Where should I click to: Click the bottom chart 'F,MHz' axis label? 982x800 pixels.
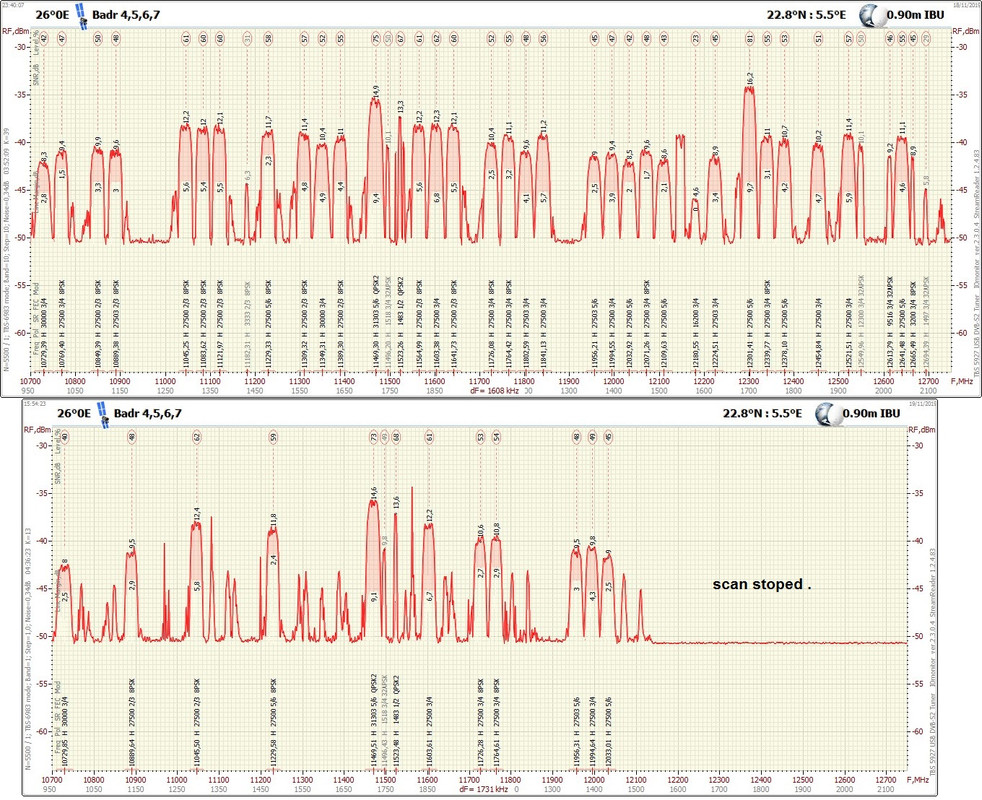(x=918, y=780)
